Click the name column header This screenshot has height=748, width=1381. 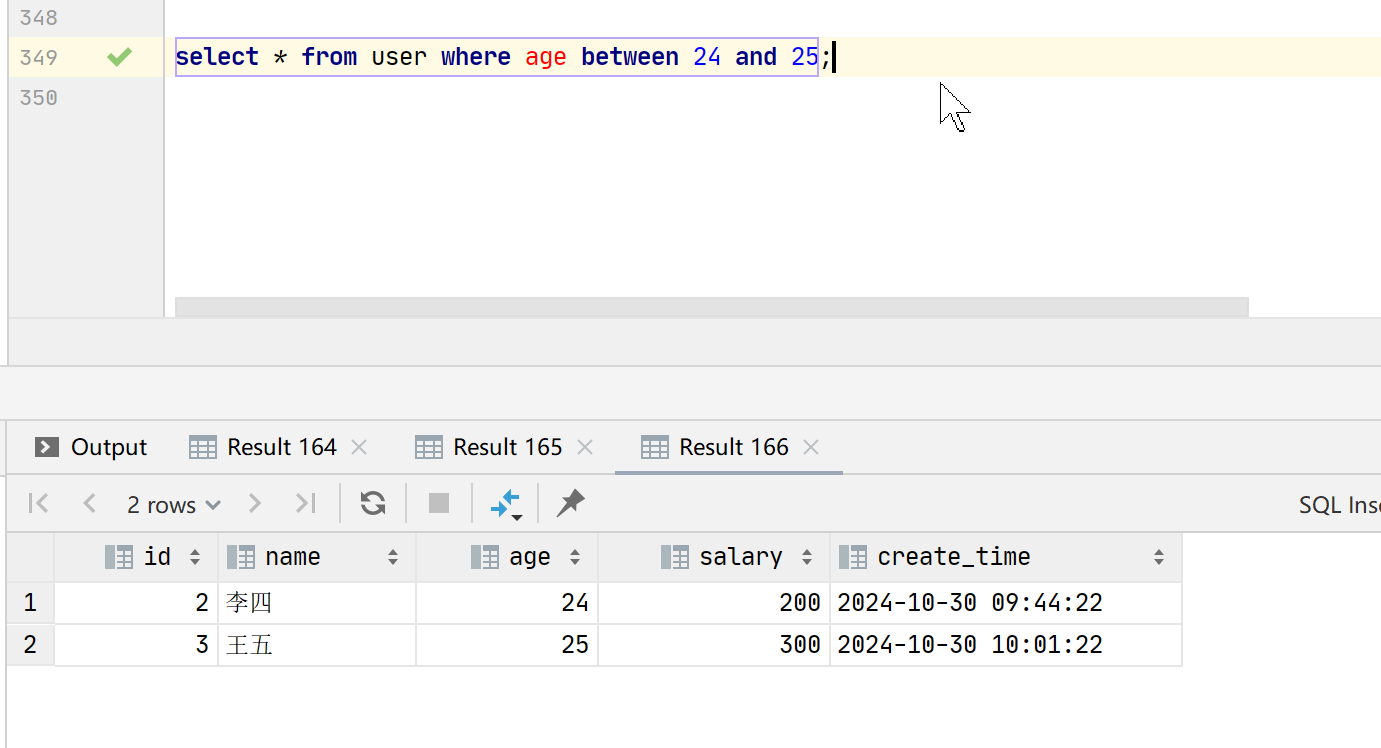(292, 557)
